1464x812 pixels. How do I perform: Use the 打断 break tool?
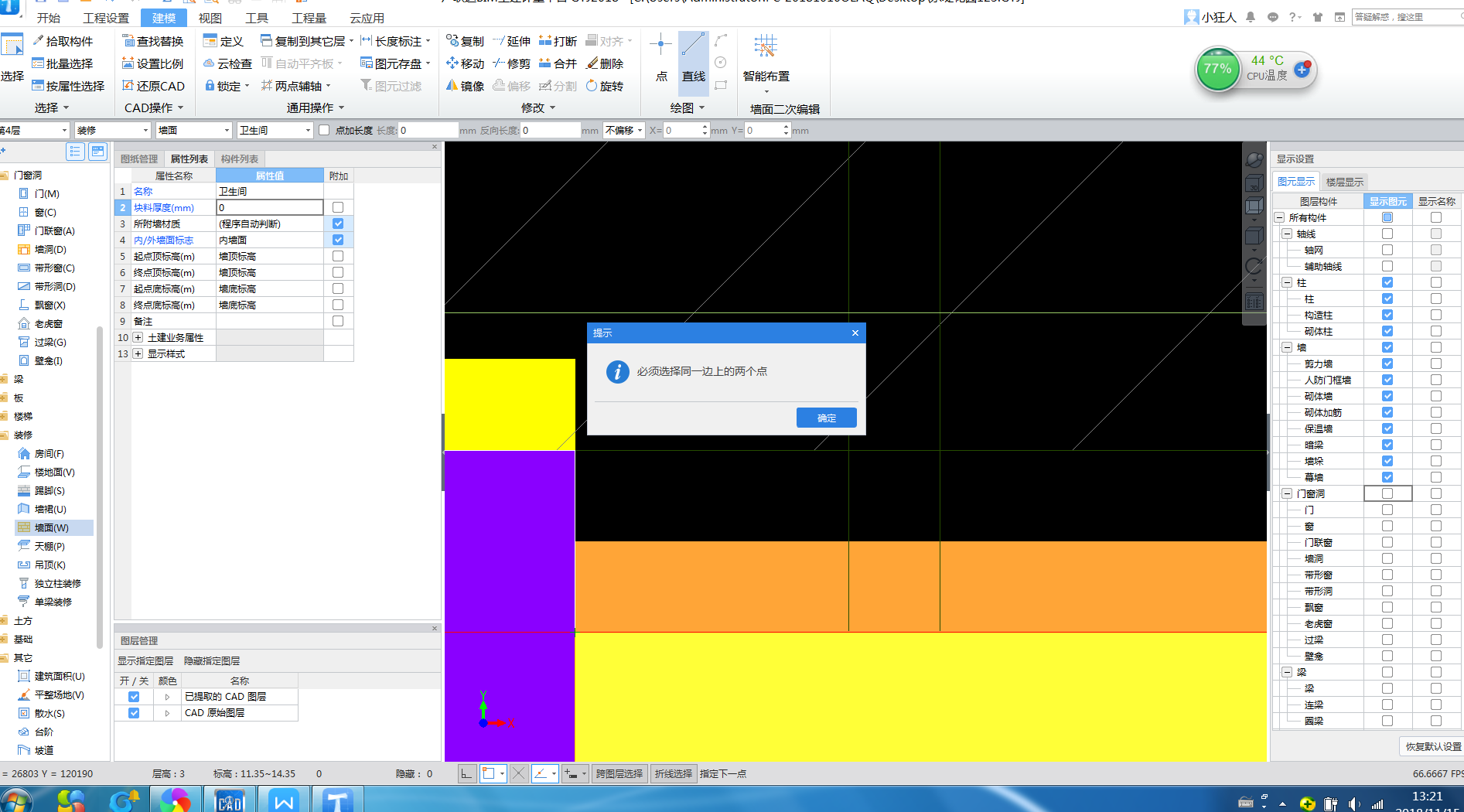pyautogui.click(x=558, y=41)
